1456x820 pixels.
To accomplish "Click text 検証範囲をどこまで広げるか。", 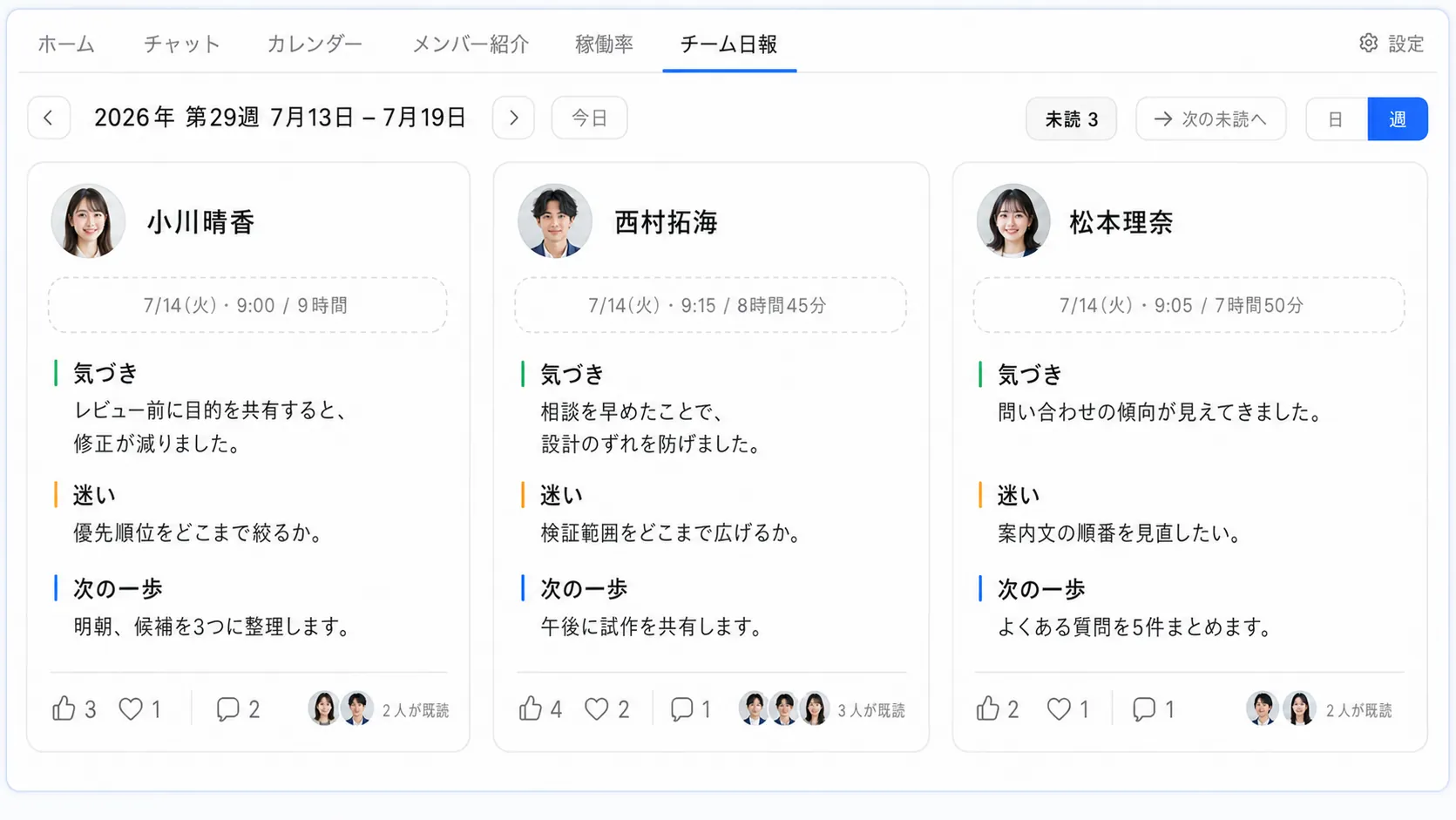I will [x=672, y=532].
